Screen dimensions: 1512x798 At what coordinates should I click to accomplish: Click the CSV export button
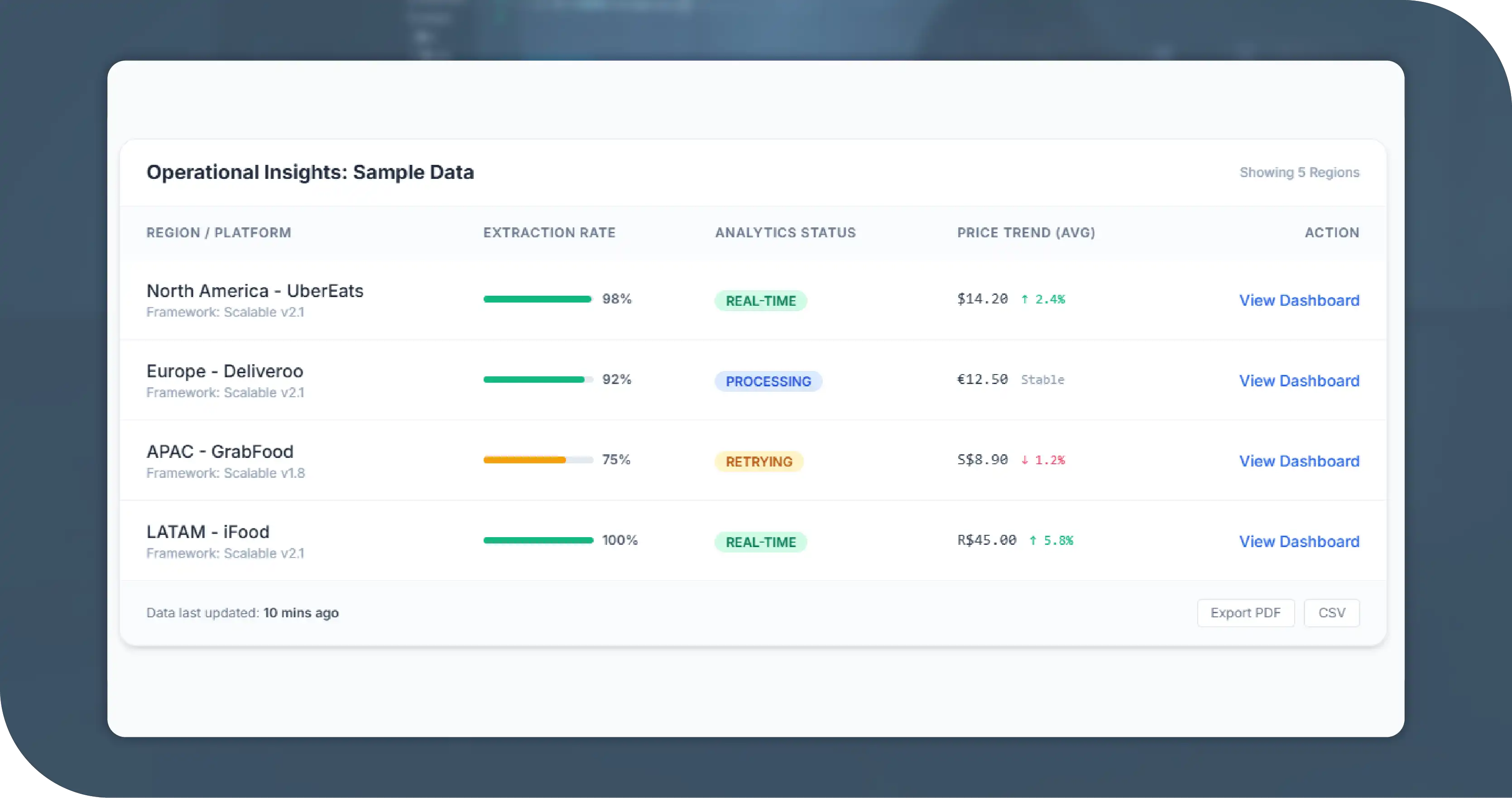[x=1331, y=612]
